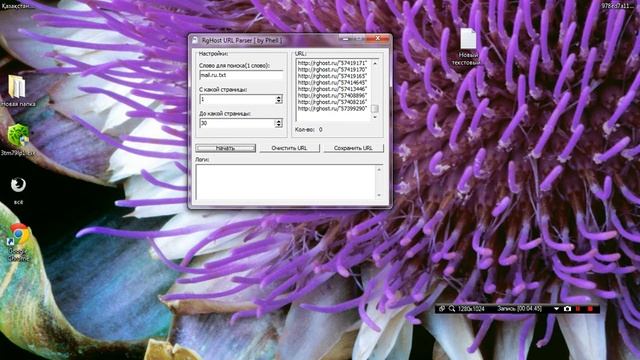
Task: Click the camera screenshot icon in recorder bar
Action: (567, 309)
